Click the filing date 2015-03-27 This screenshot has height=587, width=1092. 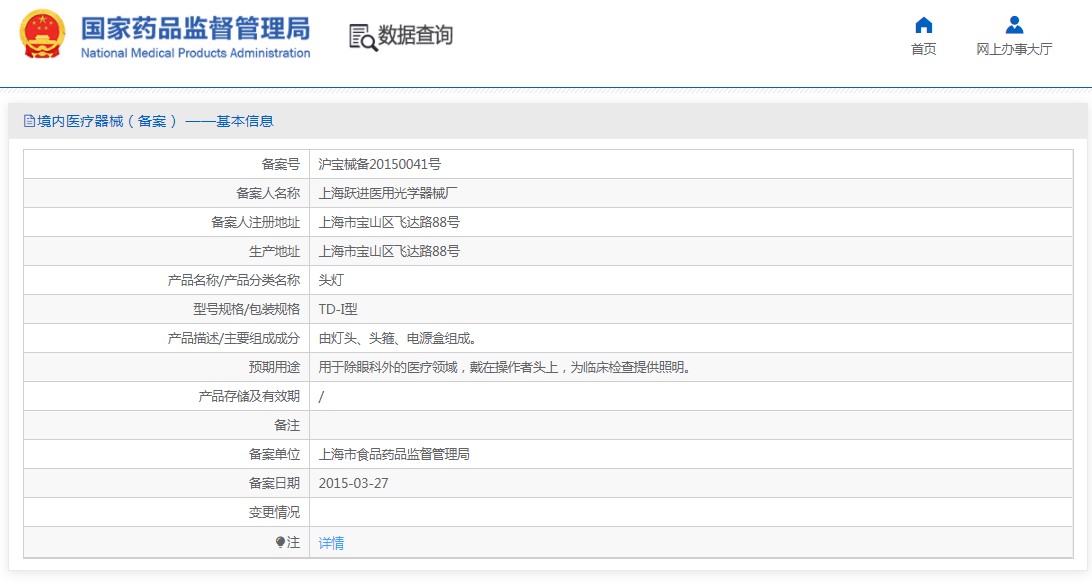(353, 483)
